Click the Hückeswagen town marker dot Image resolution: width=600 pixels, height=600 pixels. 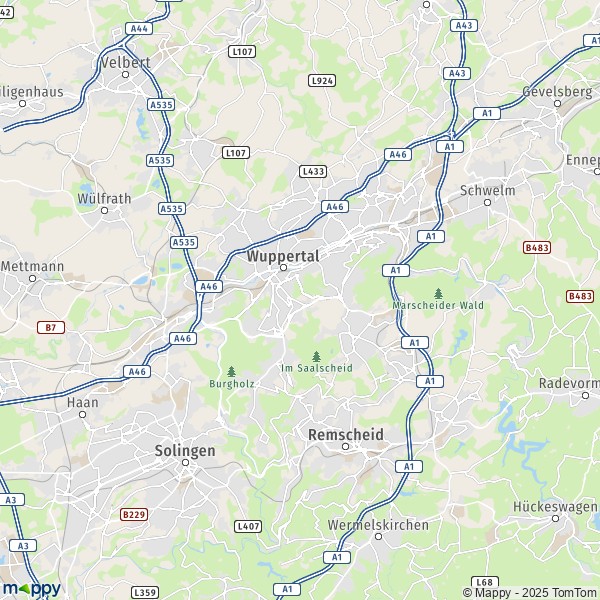(556, 518)
